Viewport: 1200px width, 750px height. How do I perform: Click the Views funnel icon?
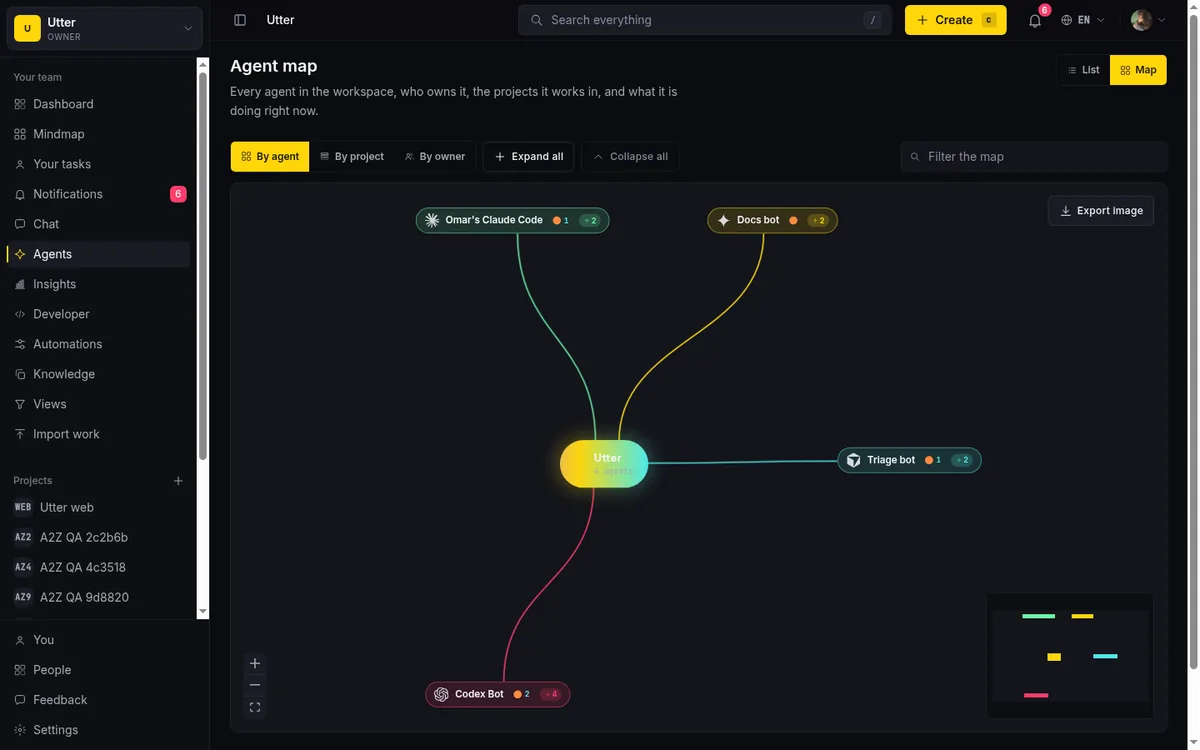point(20,404)
